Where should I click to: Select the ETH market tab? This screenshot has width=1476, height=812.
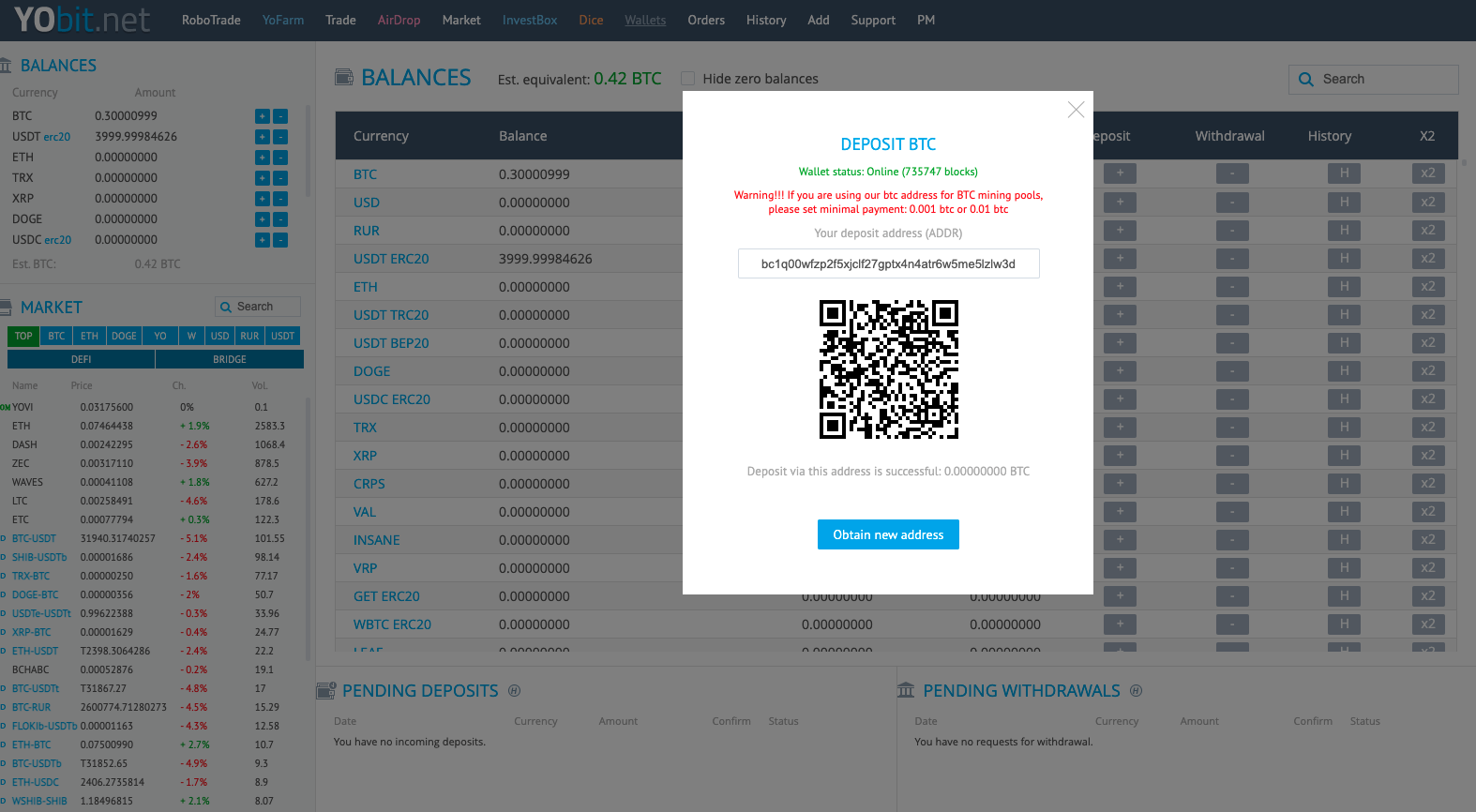[x=89, y=336]
